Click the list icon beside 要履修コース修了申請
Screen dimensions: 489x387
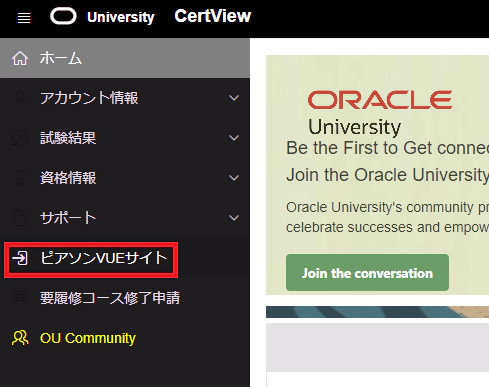pyautogui.click(x=20, y=298)
